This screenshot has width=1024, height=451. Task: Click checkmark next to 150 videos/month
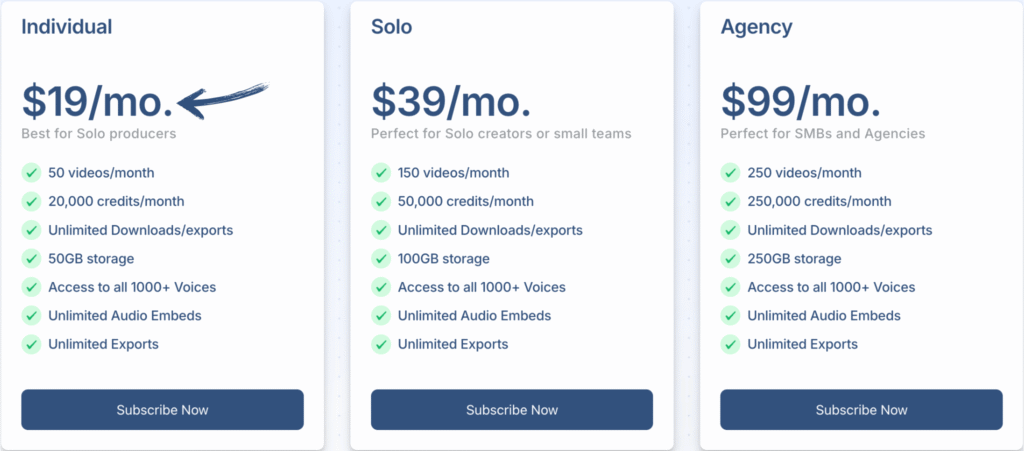click(x=381, y=173)
